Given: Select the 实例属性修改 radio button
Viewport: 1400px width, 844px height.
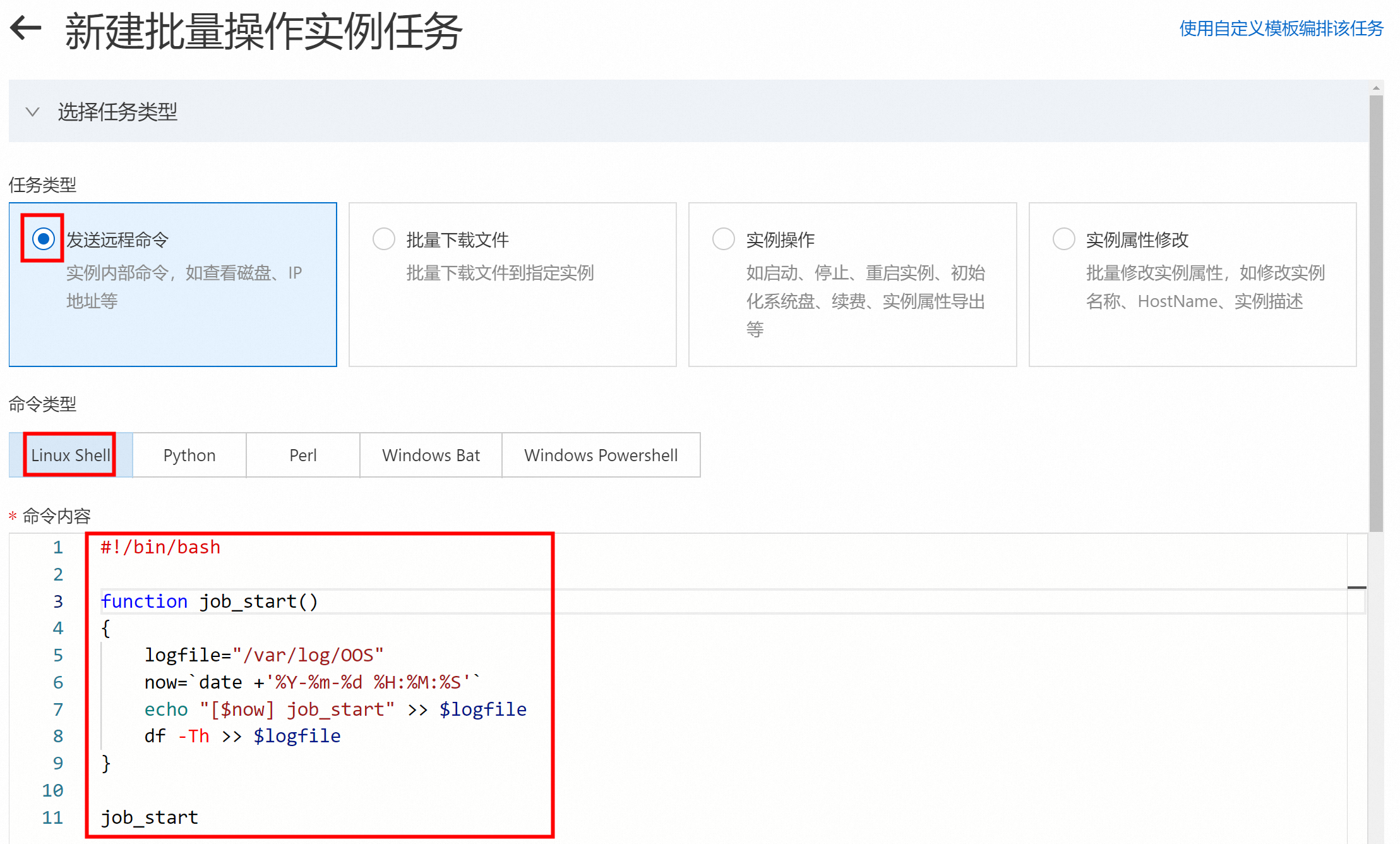Looking at the screenshot, I should click(x=1063, y=239).
